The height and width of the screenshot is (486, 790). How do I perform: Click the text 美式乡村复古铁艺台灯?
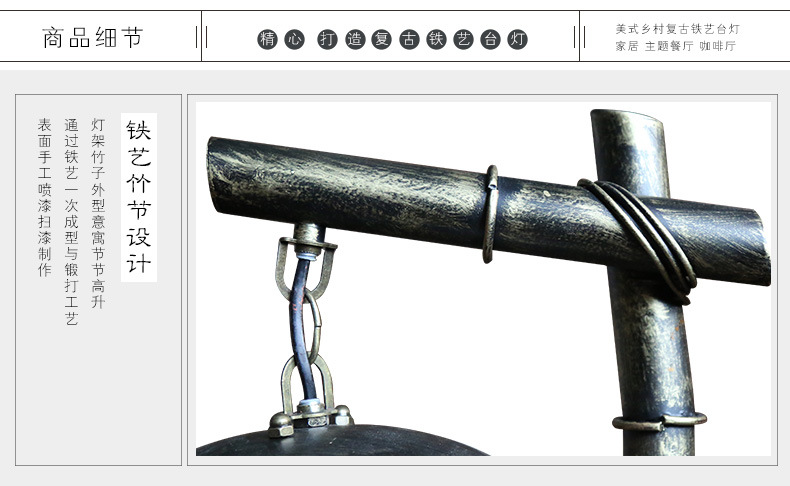pyautogui.click(x=678, y=29)
